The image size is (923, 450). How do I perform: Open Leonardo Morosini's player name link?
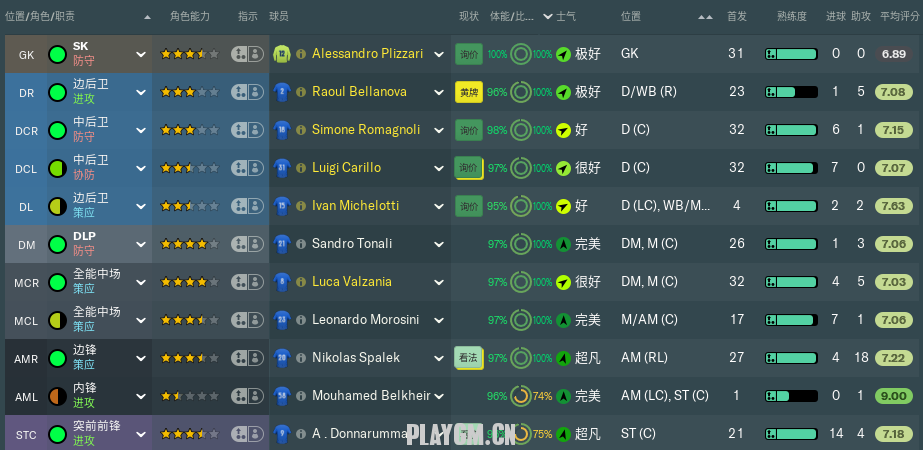[365, 320]
